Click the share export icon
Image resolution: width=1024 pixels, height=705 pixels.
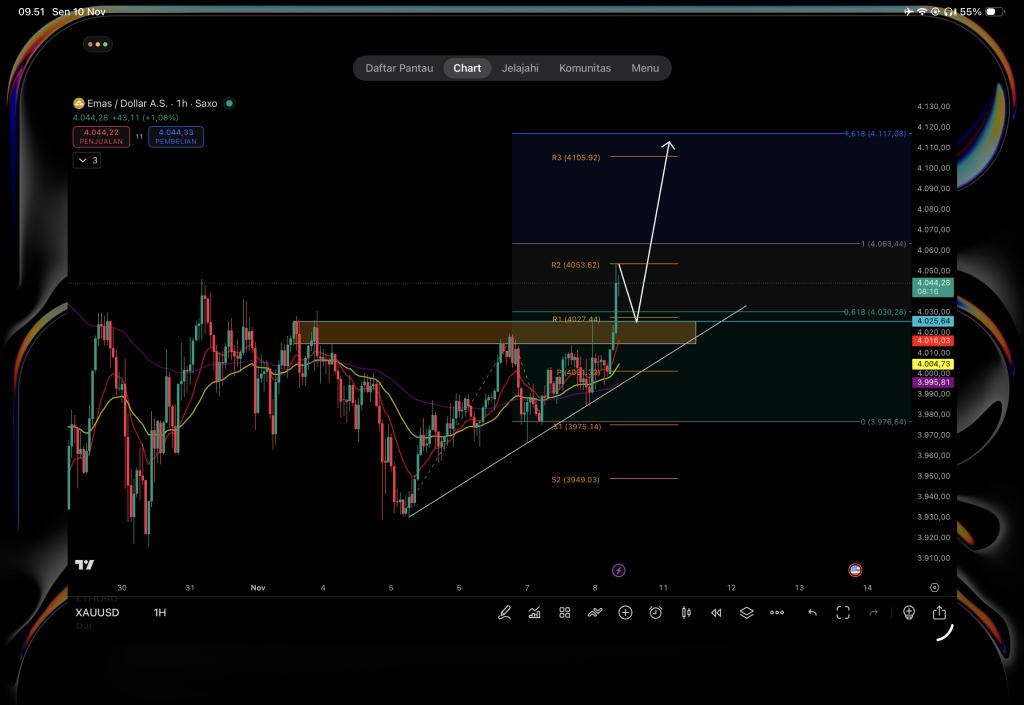(x=939, y=612)
